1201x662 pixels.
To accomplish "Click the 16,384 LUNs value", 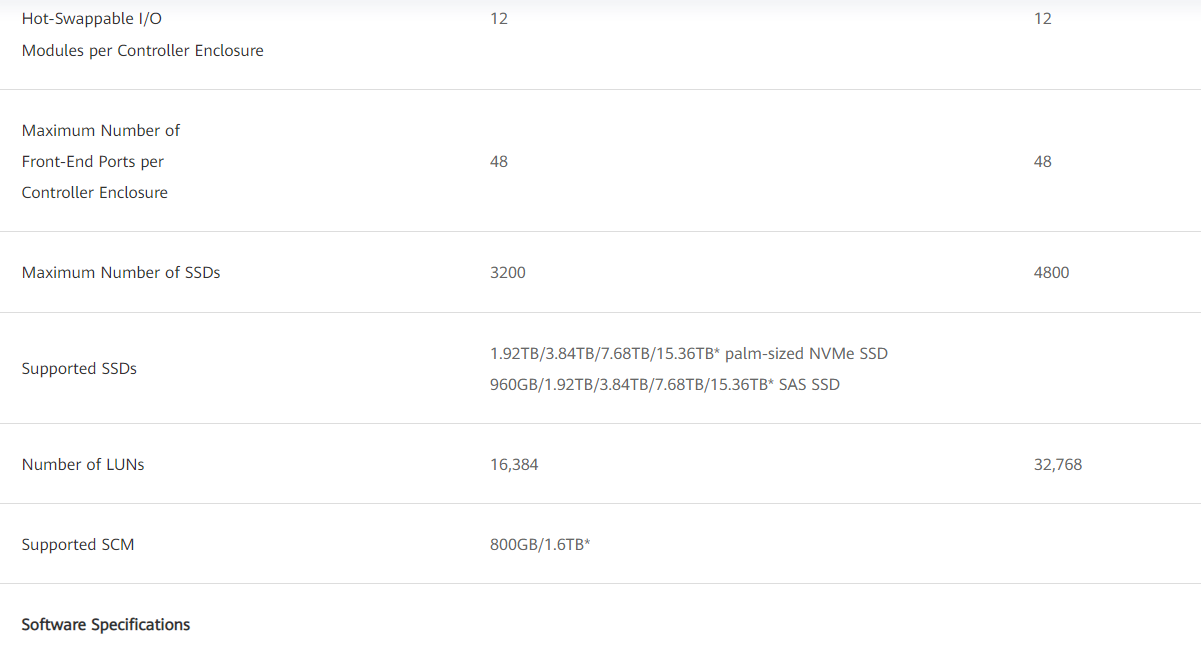I will coord(514,464).
